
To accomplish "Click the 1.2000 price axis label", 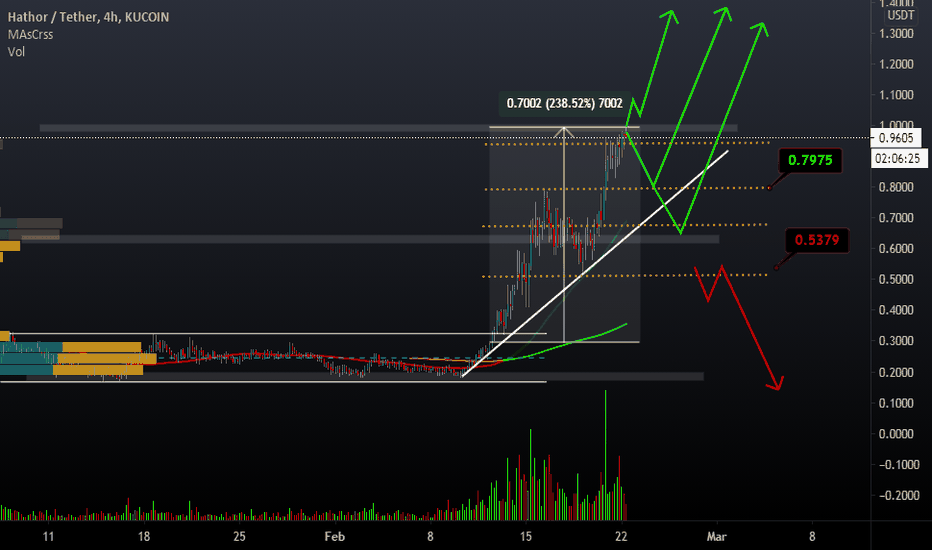I will point(896,64).
